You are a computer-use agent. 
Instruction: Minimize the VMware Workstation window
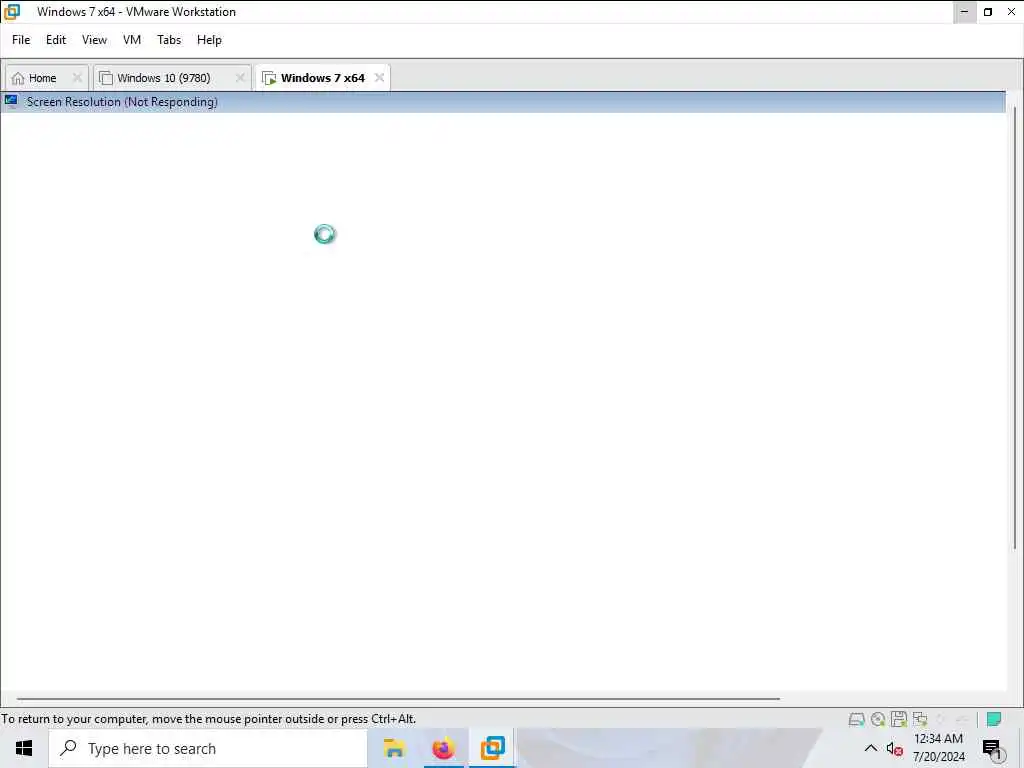pos(965,12)
